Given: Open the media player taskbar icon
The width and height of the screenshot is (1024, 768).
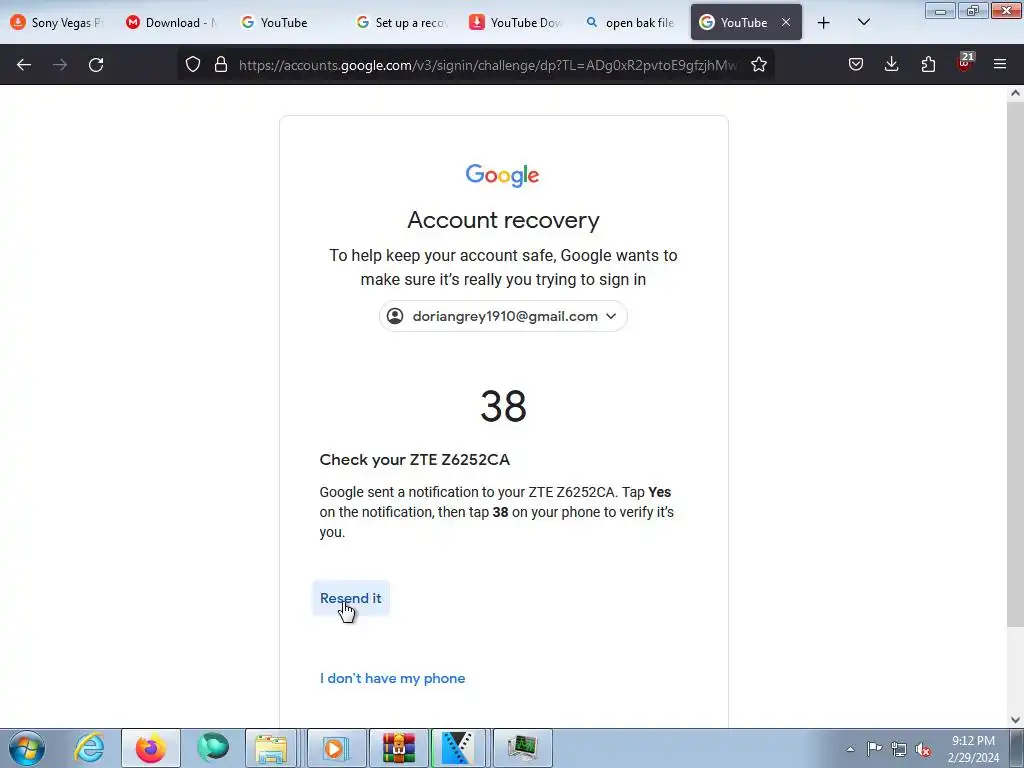Looking at the screenshot, I should pyautogui.click(x=336, y=748).
